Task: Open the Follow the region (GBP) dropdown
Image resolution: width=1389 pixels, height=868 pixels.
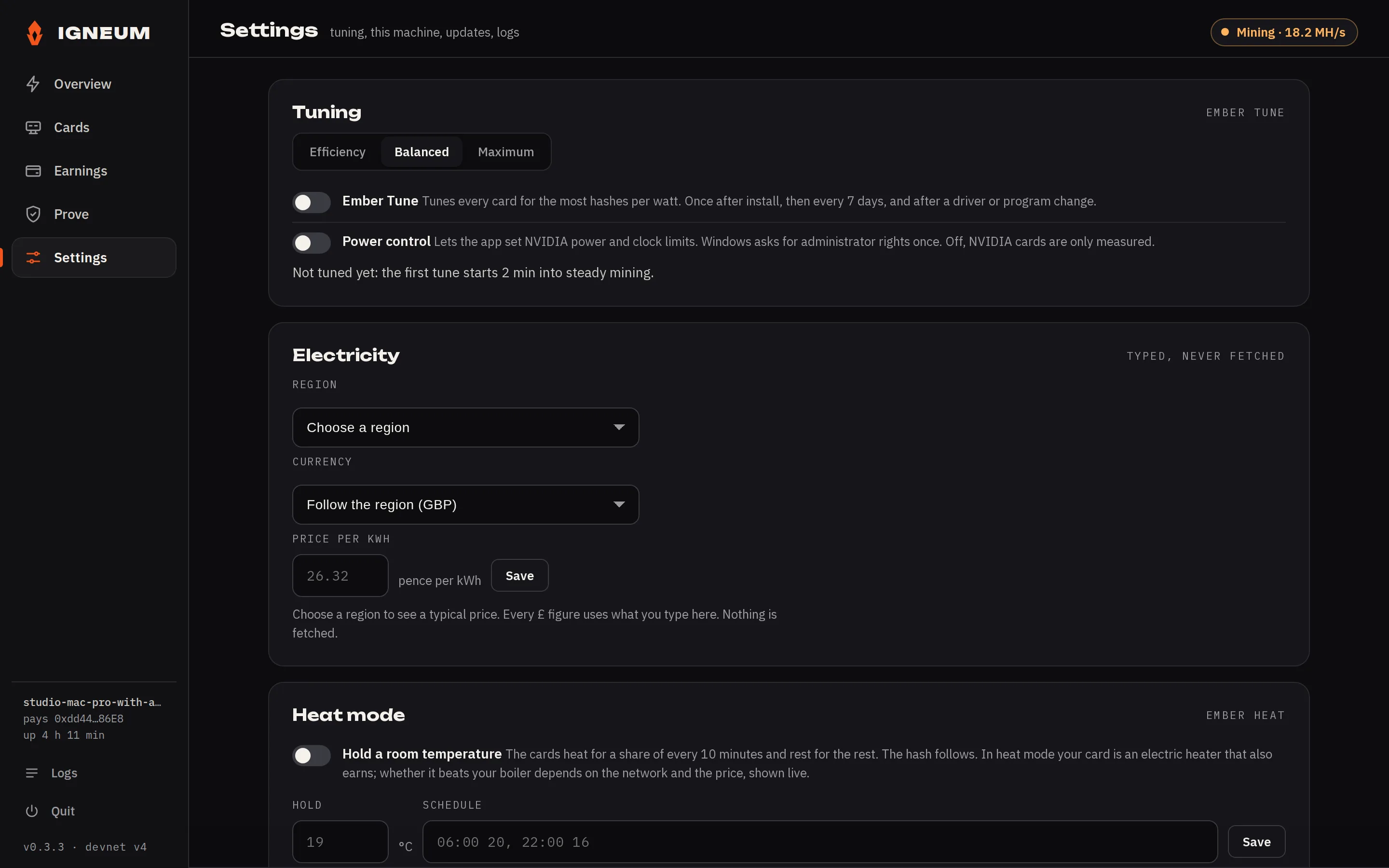Action: [x=465, y=504]
